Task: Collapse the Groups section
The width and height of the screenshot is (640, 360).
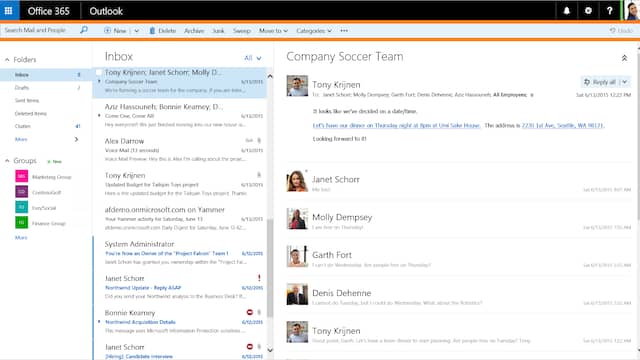Action: pyautogui.click(x=7, y=161)
